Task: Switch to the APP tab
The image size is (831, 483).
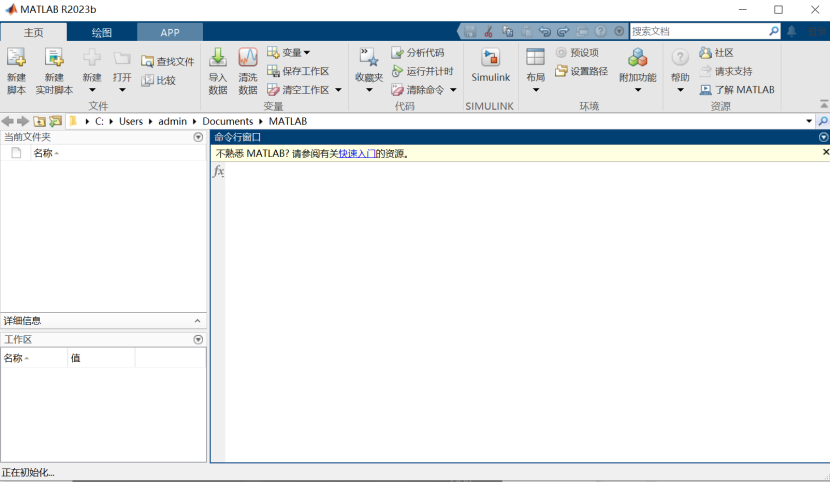Action: point(170,32)
